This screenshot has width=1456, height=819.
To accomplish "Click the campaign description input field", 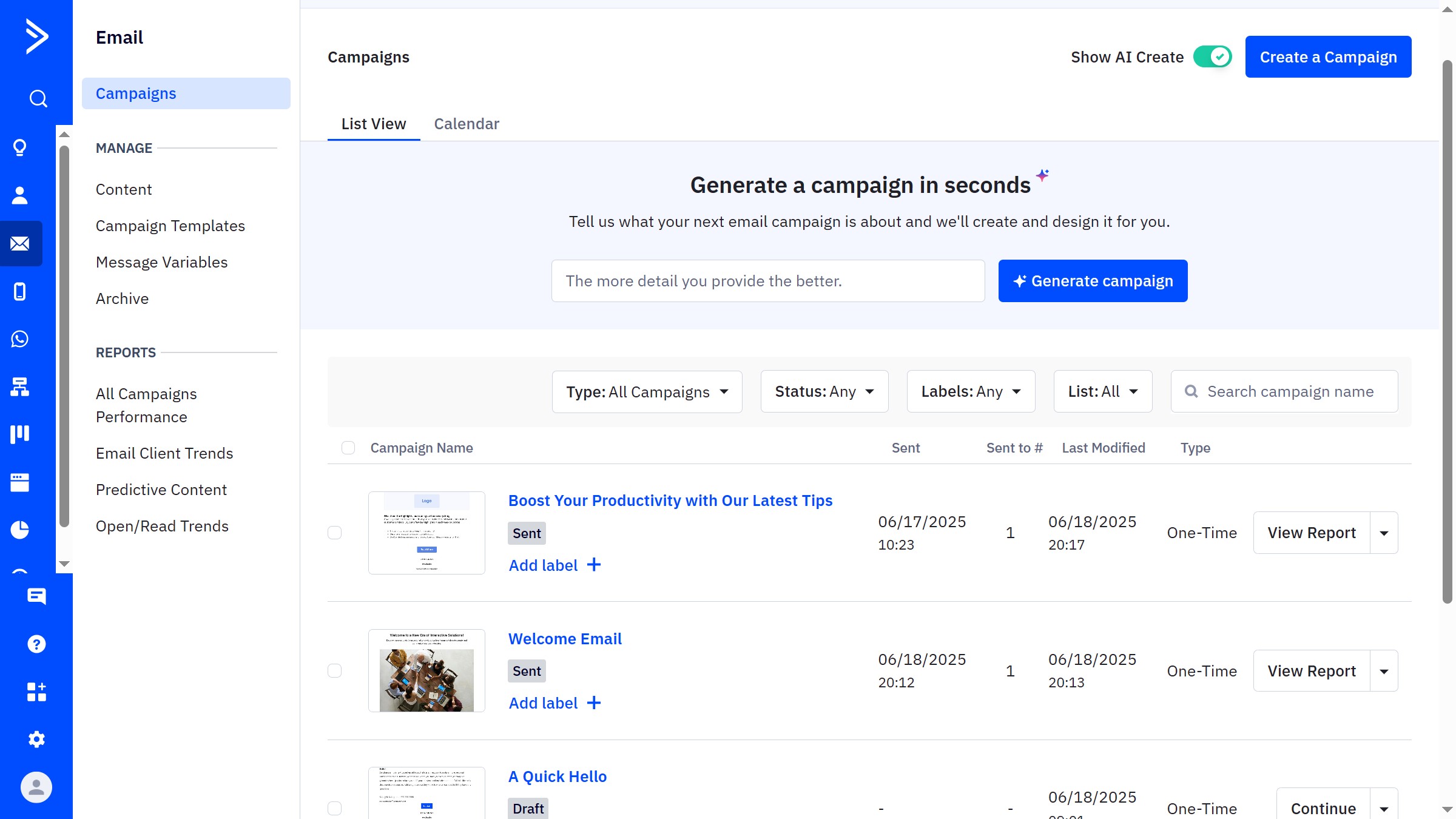I will point(768,280).
